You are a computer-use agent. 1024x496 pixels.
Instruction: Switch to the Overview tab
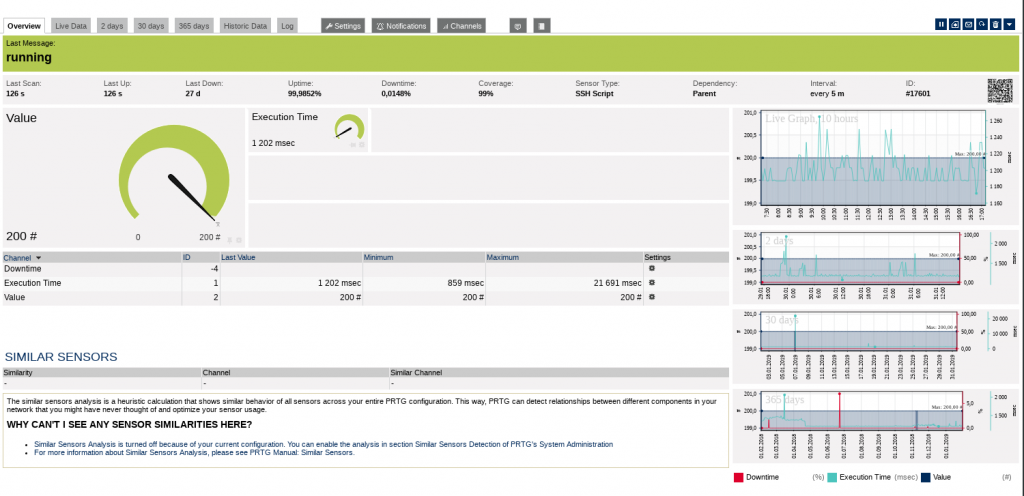pos(24,26)
